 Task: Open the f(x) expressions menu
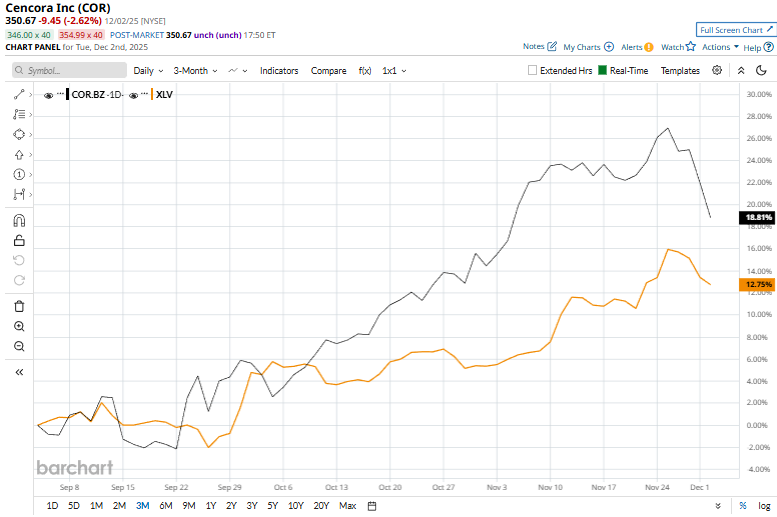[x=365, y=71]
